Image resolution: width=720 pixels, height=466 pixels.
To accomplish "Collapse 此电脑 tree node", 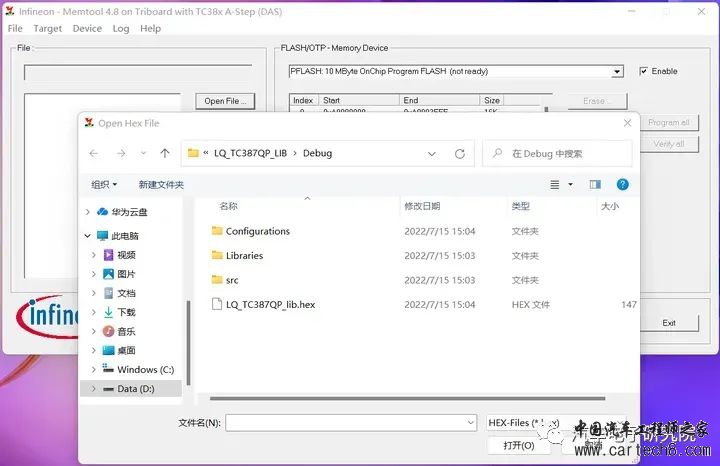I will click(87, 236).
